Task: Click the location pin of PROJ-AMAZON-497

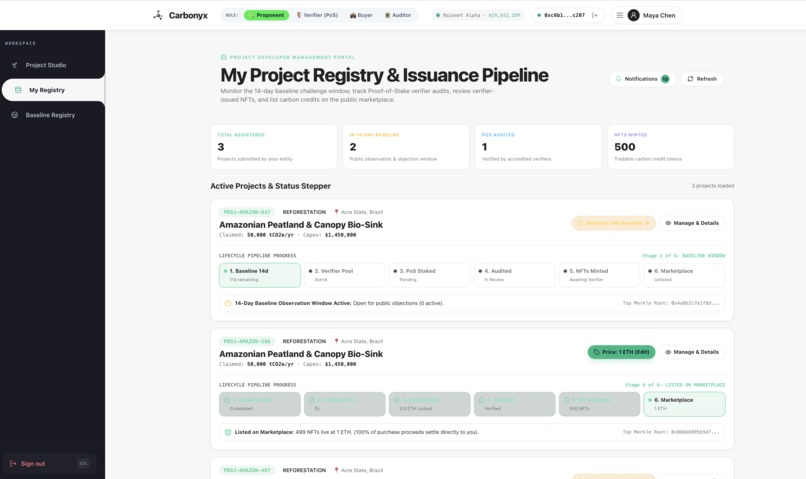Action: (337, 470)
